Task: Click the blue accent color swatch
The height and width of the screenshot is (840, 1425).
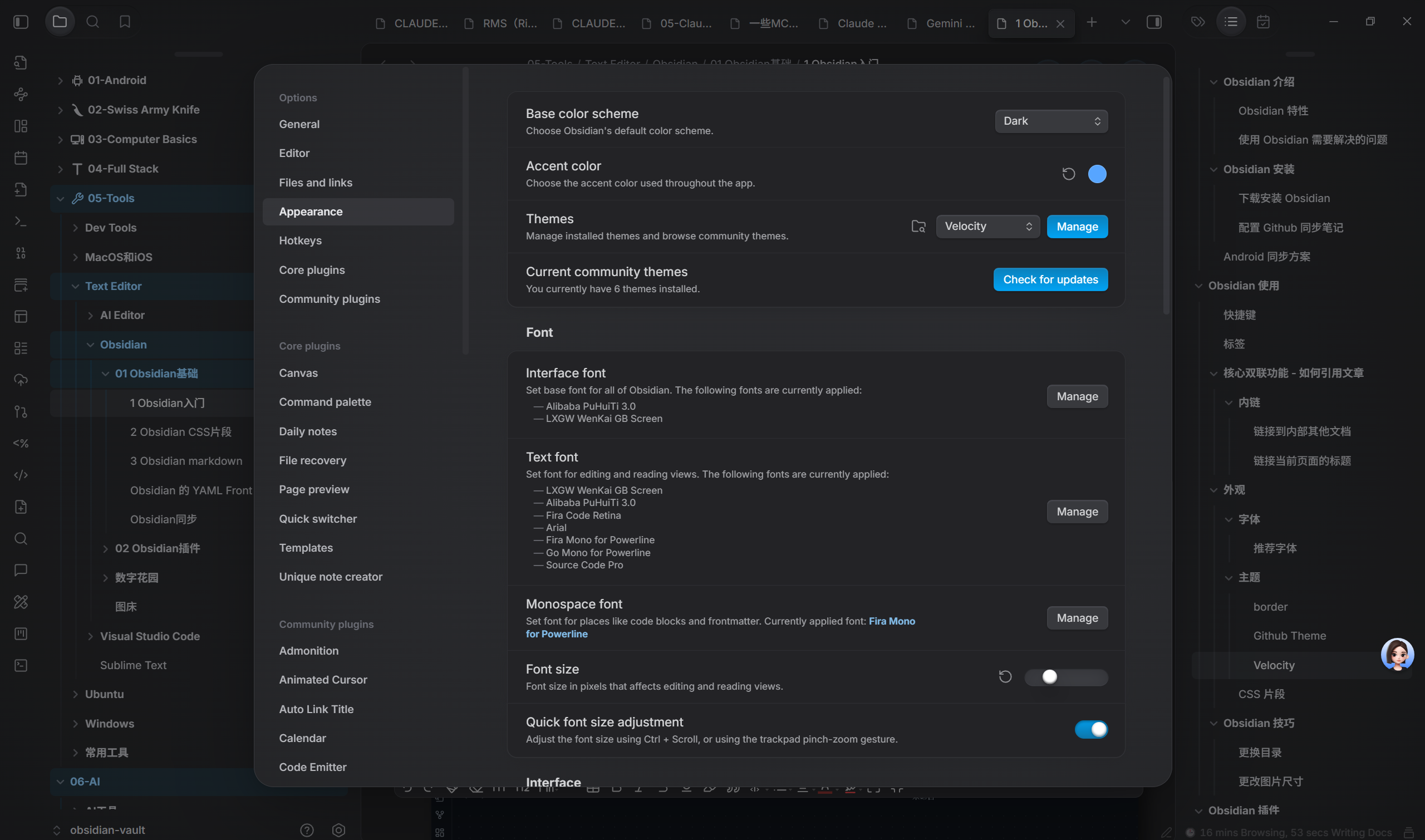Action: point(1096,174)
